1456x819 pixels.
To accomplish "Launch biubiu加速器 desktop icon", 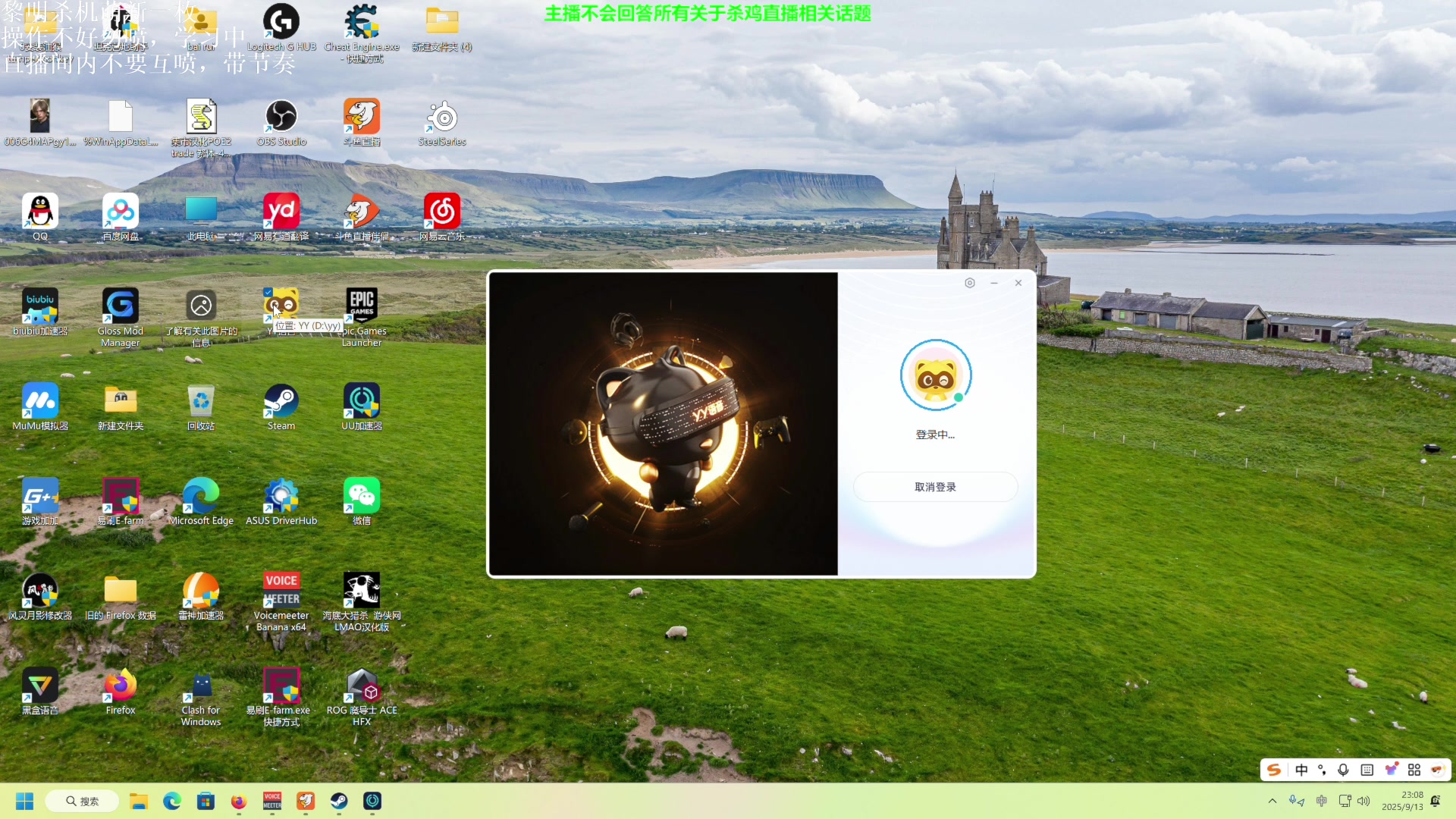I will 40,312.
